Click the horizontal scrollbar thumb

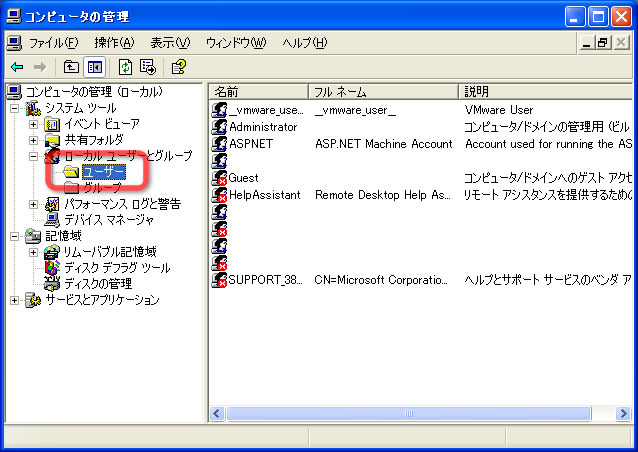pos(409,414)
